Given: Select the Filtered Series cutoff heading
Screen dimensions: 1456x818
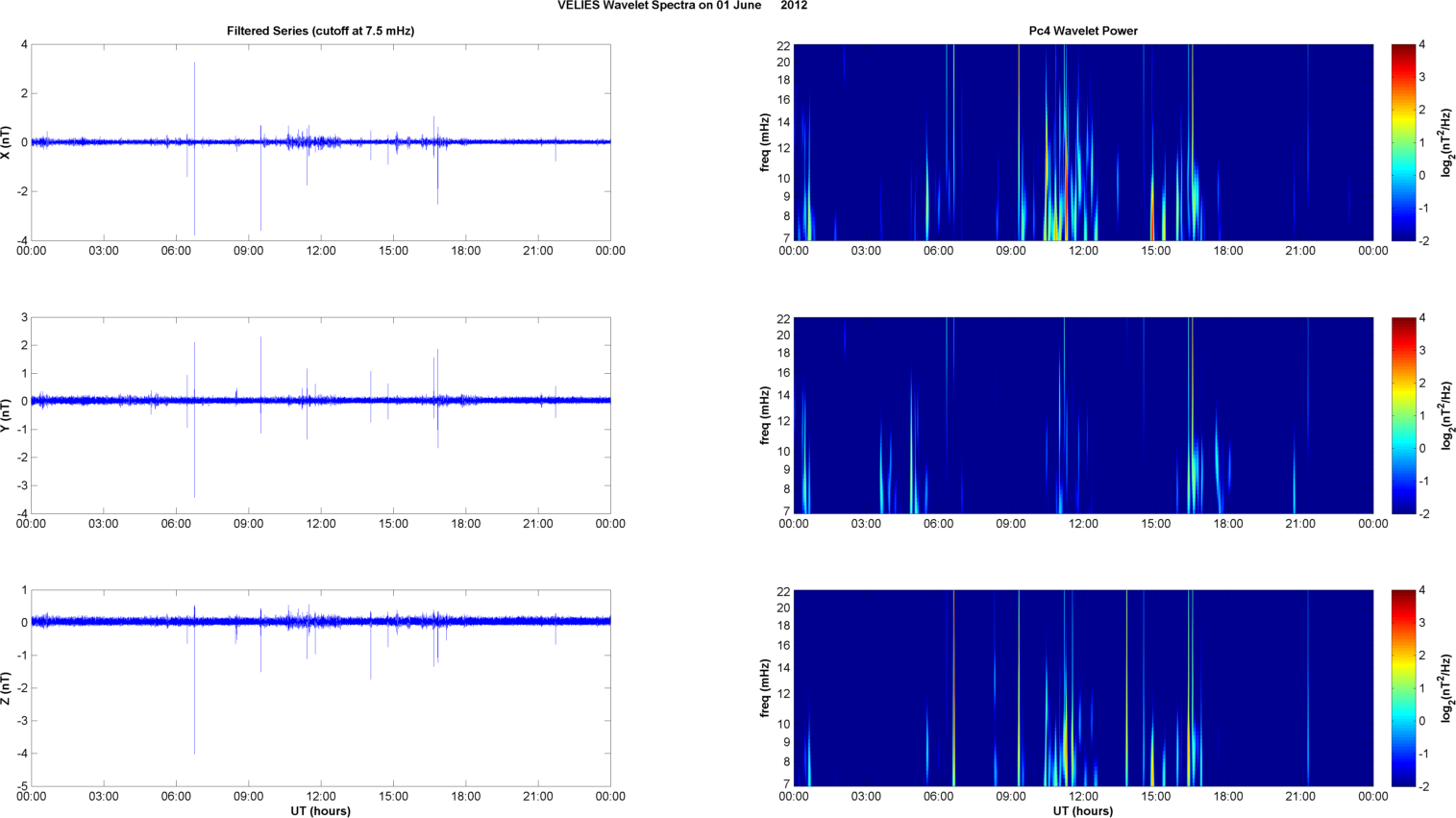Looking at the screenshot, I should point(320,31).
